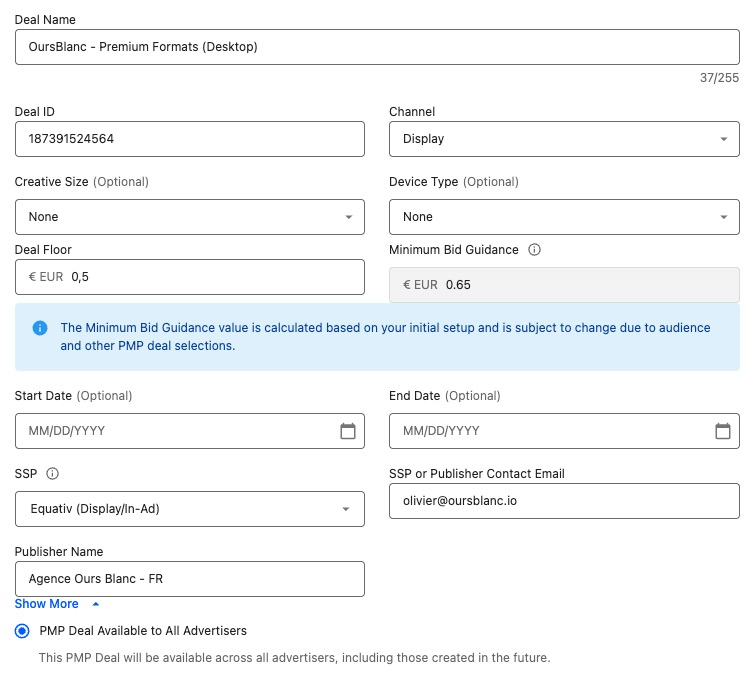
Task: Select PMP Deal Available to All Advertisers
Action: 23,631
